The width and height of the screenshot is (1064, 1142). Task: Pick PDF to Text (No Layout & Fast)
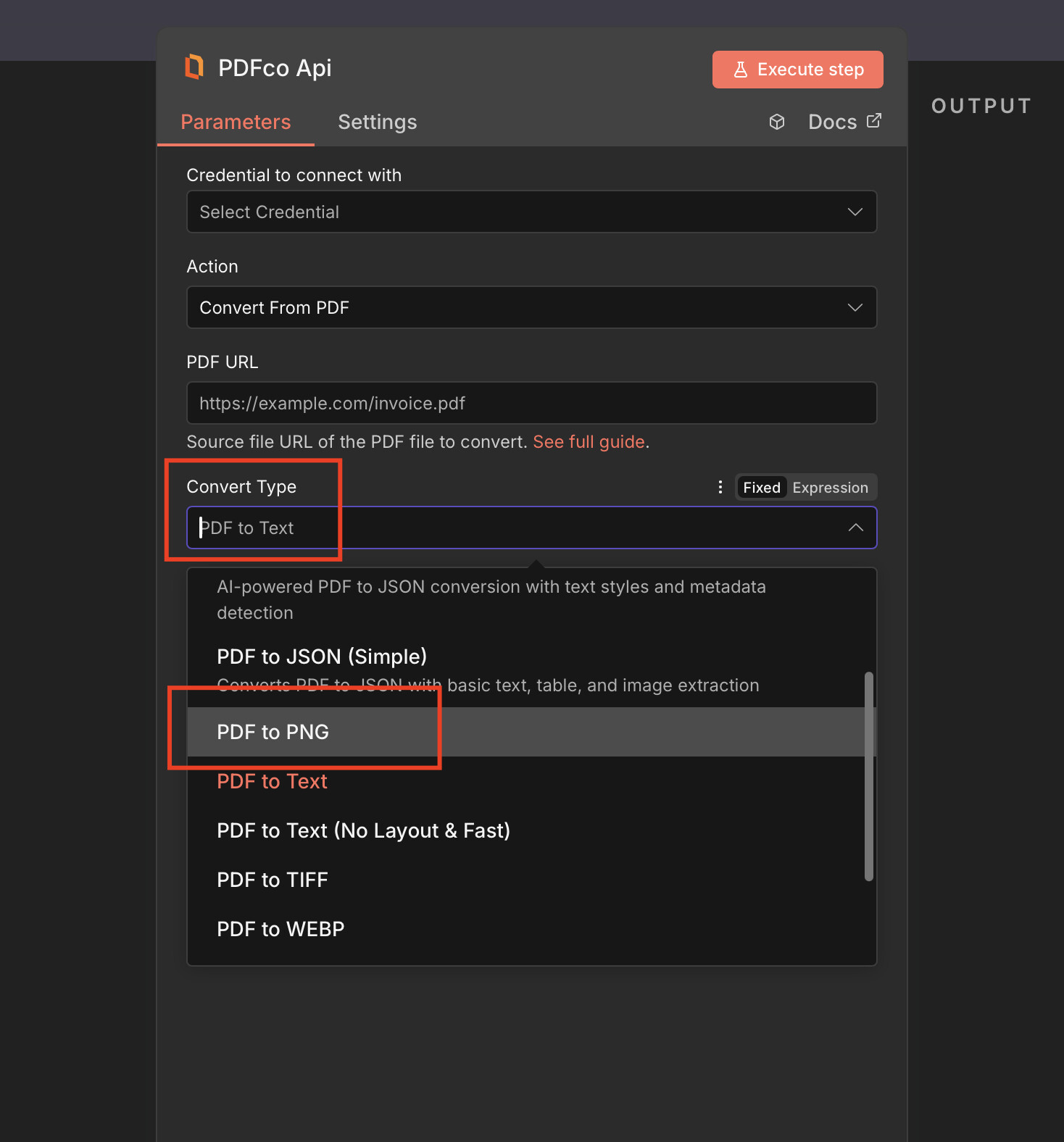(x=363, y=830)
